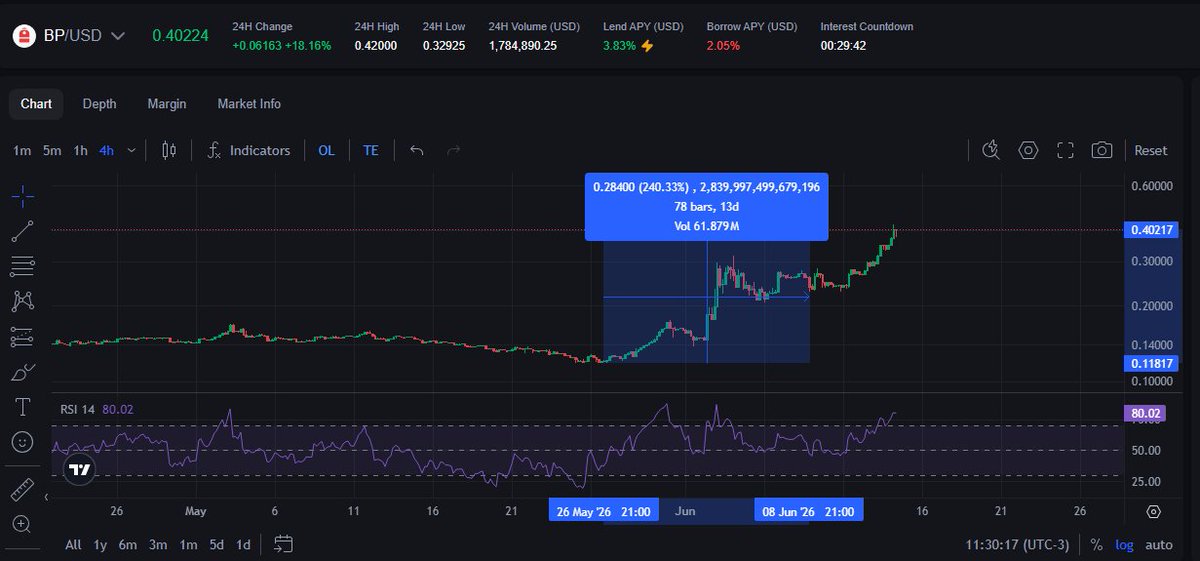Toggle the TE chart option

370,150
